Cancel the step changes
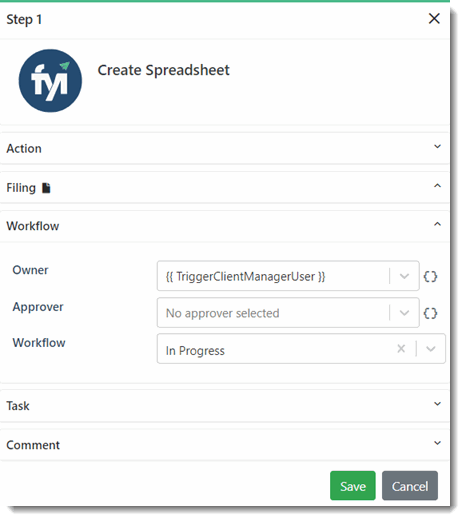Screen dimensions: 465x521 point(410,486)
